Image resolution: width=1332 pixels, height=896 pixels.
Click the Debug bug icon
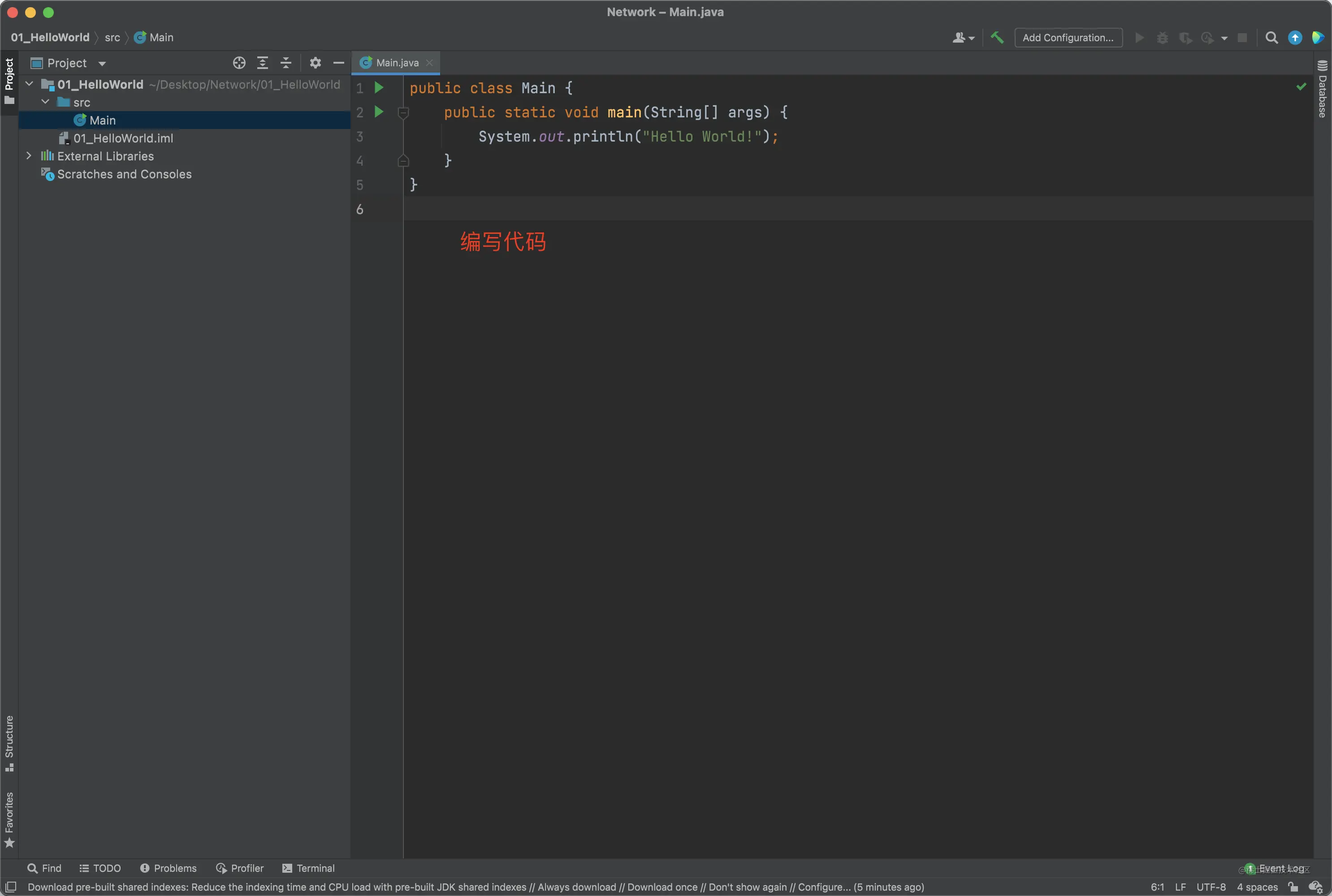[1162, 38]
